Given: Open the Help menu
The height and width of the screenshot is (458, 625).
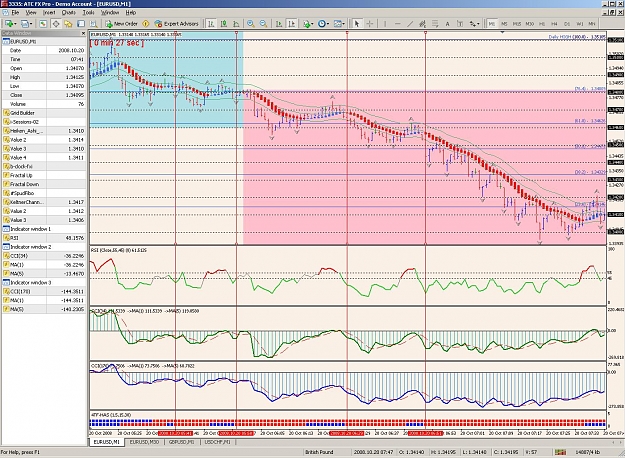Looking at the screenshot, I should 131,13.
